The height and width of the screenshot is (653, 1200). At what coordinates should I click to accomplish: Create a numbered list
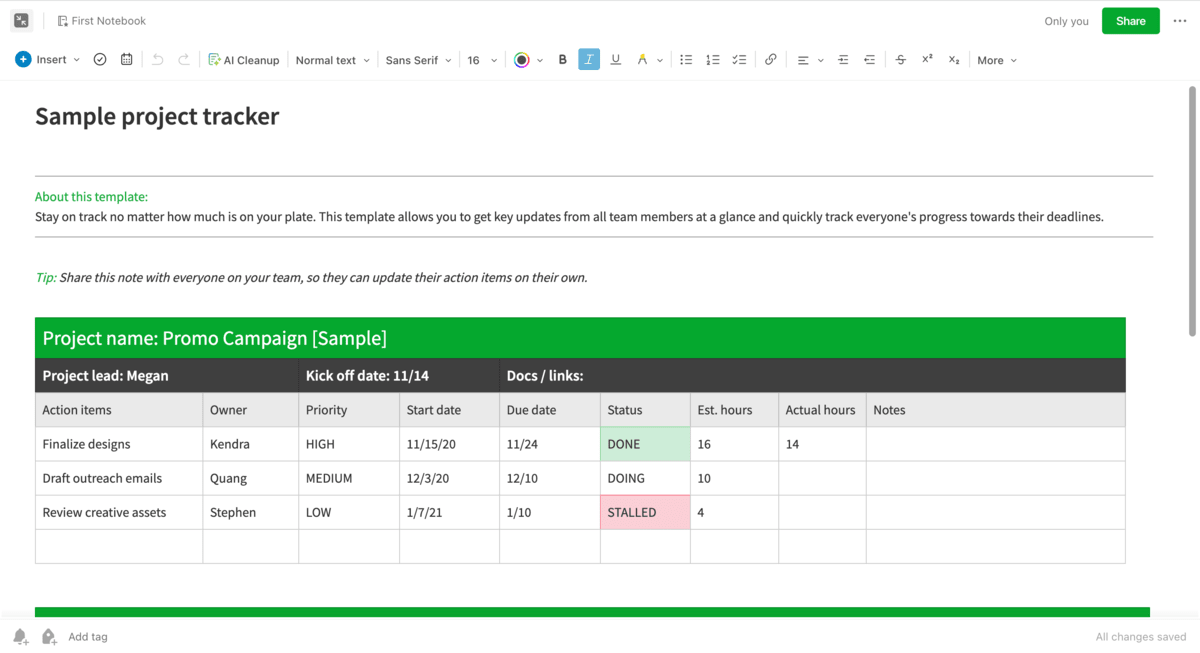click(x=712, y=60)
